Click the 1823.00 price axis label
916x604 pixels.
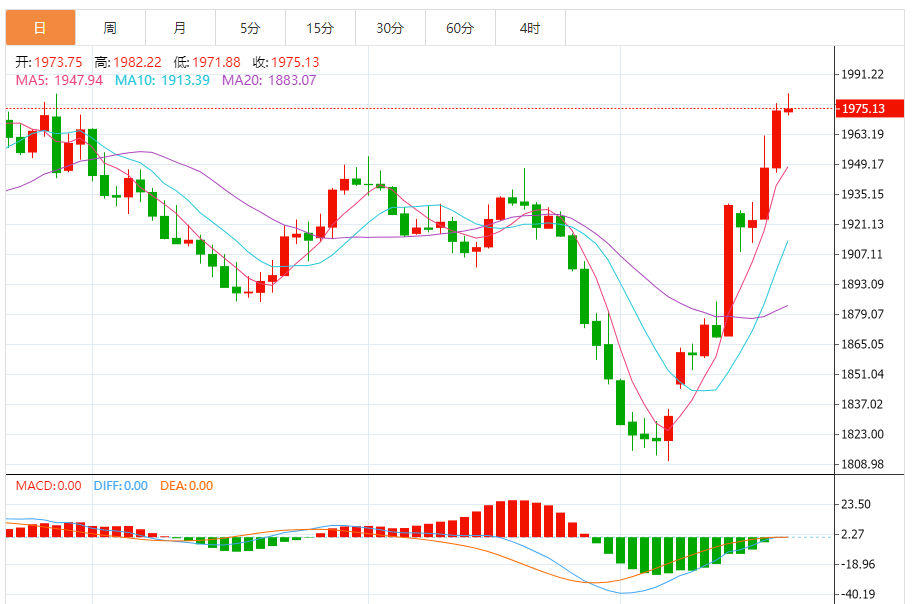862,434
